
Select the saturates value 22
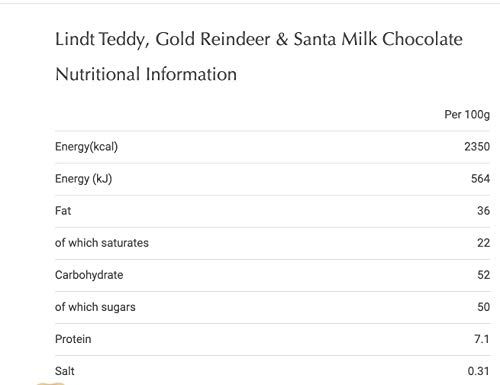point(483,243)
